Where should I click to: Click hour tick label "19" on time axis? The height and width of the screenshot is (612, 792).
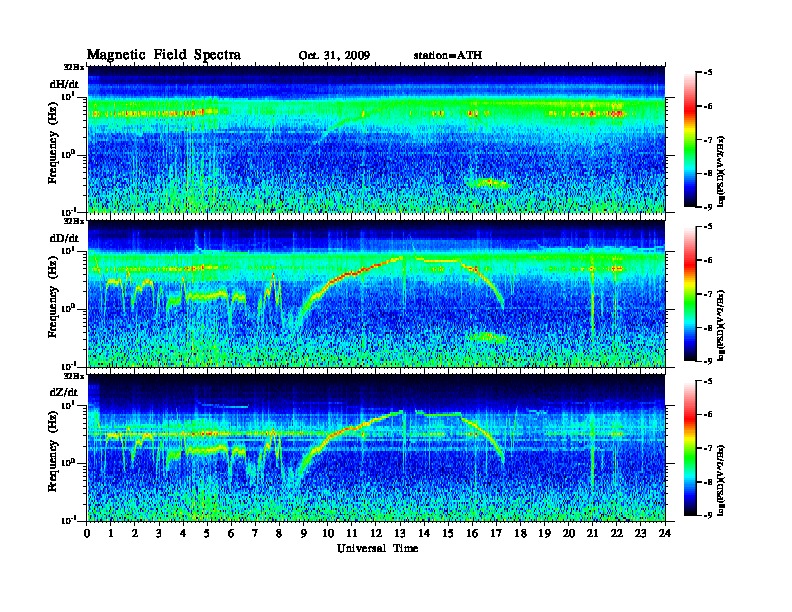click(x=544, y=534)
